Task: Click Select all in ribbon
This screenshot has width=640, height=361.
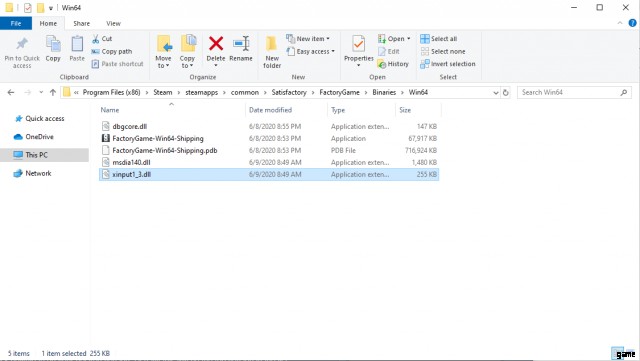Action: (439, 39)
